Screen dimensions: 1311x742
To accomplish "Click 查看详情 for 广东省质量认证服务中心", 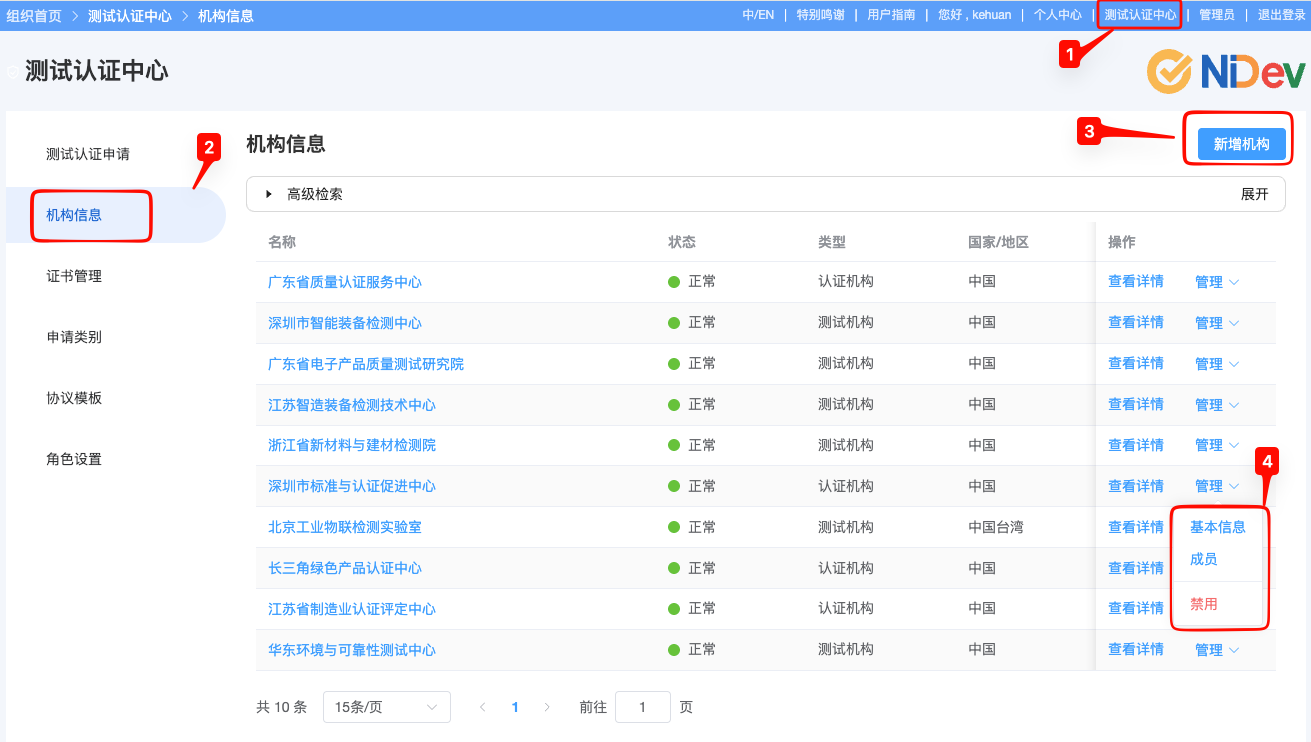I will coord(1136,281).
